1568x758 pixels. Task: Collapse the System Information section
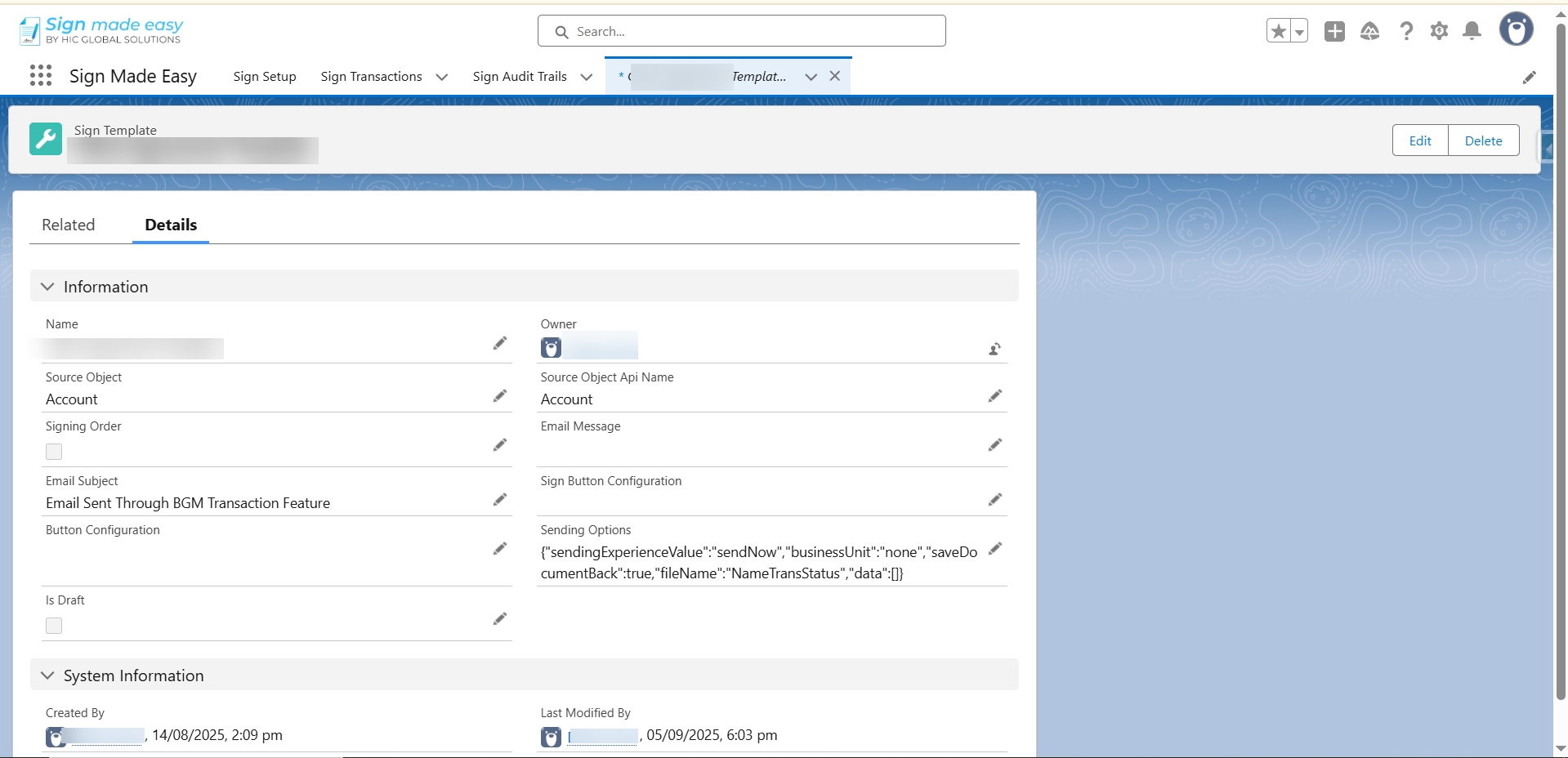click(47, 676)
